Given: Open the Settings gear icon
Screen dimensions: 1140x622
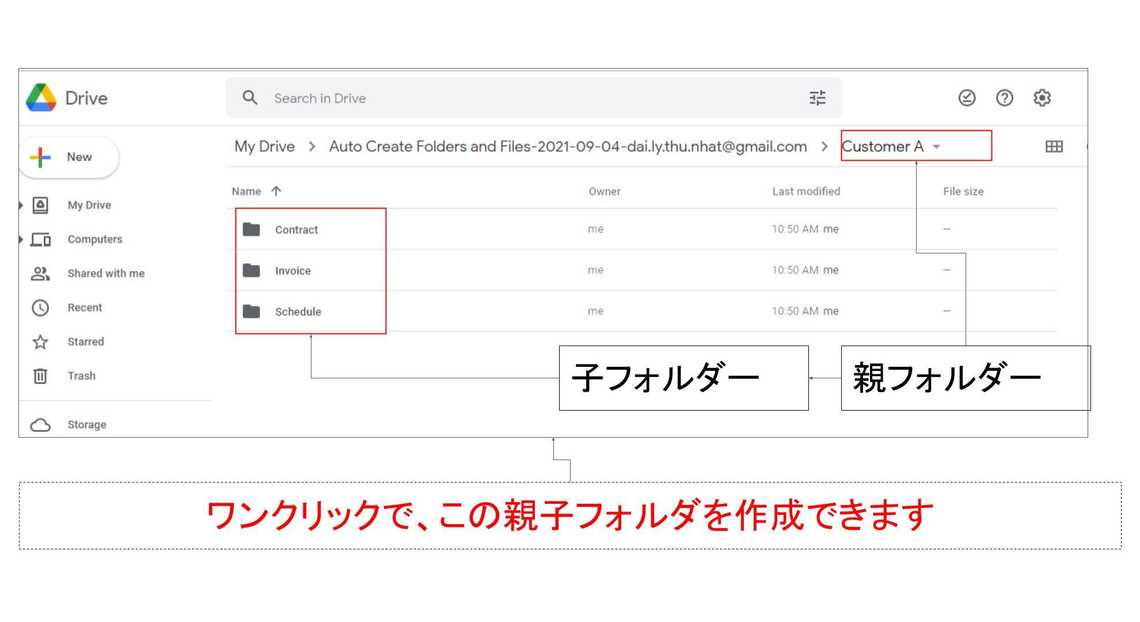Looking at the screenshot, I should [1042, 98].
